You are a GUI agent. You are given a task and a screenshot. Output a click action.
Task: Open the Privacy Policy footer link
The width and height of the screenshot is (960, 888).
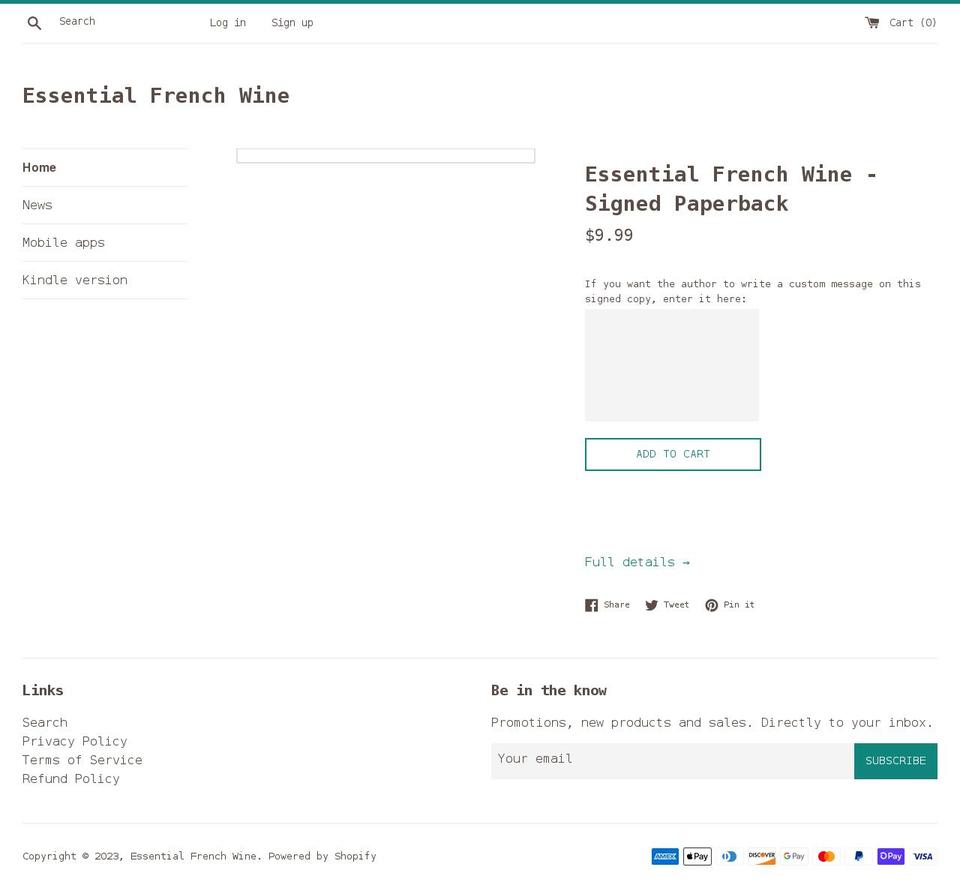75,741
